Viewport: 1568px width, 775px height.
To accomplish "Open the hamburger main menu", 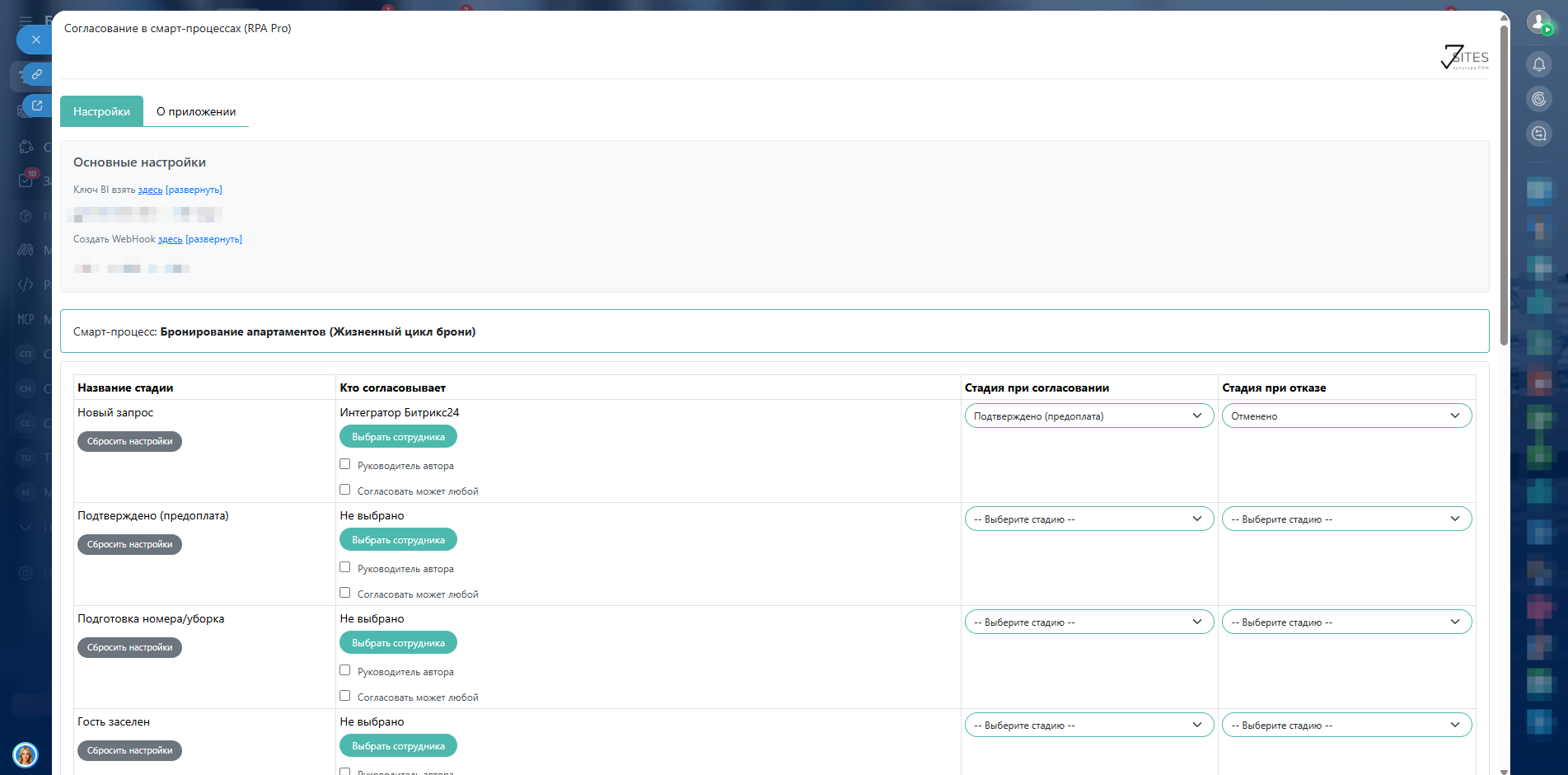I will (26, 21).
